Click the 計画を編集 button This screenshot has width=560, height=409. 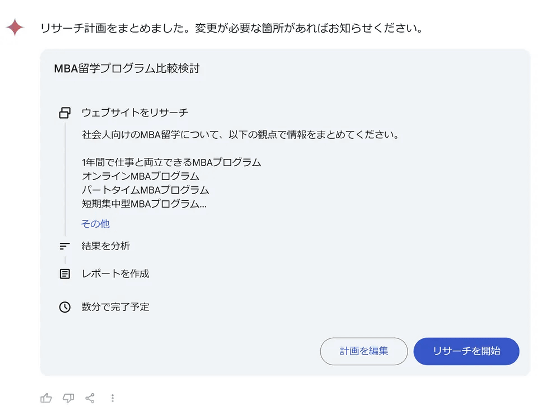click(x=364, y=351)
